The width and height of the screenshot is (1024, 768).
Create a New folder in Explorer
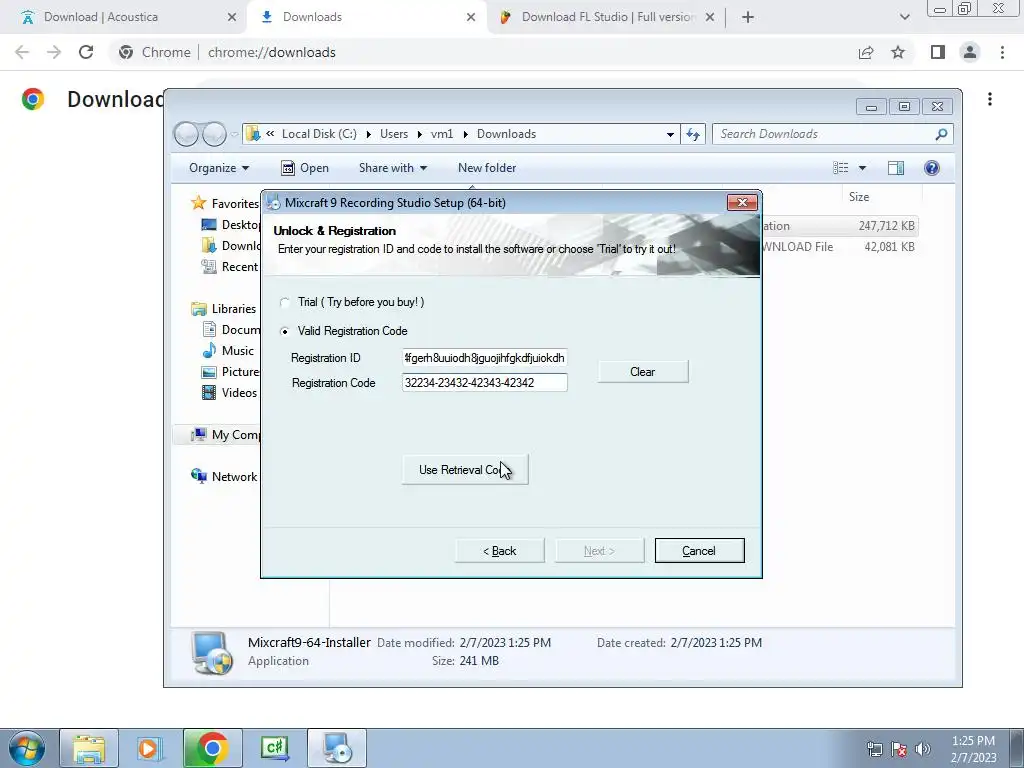point(487,168)
